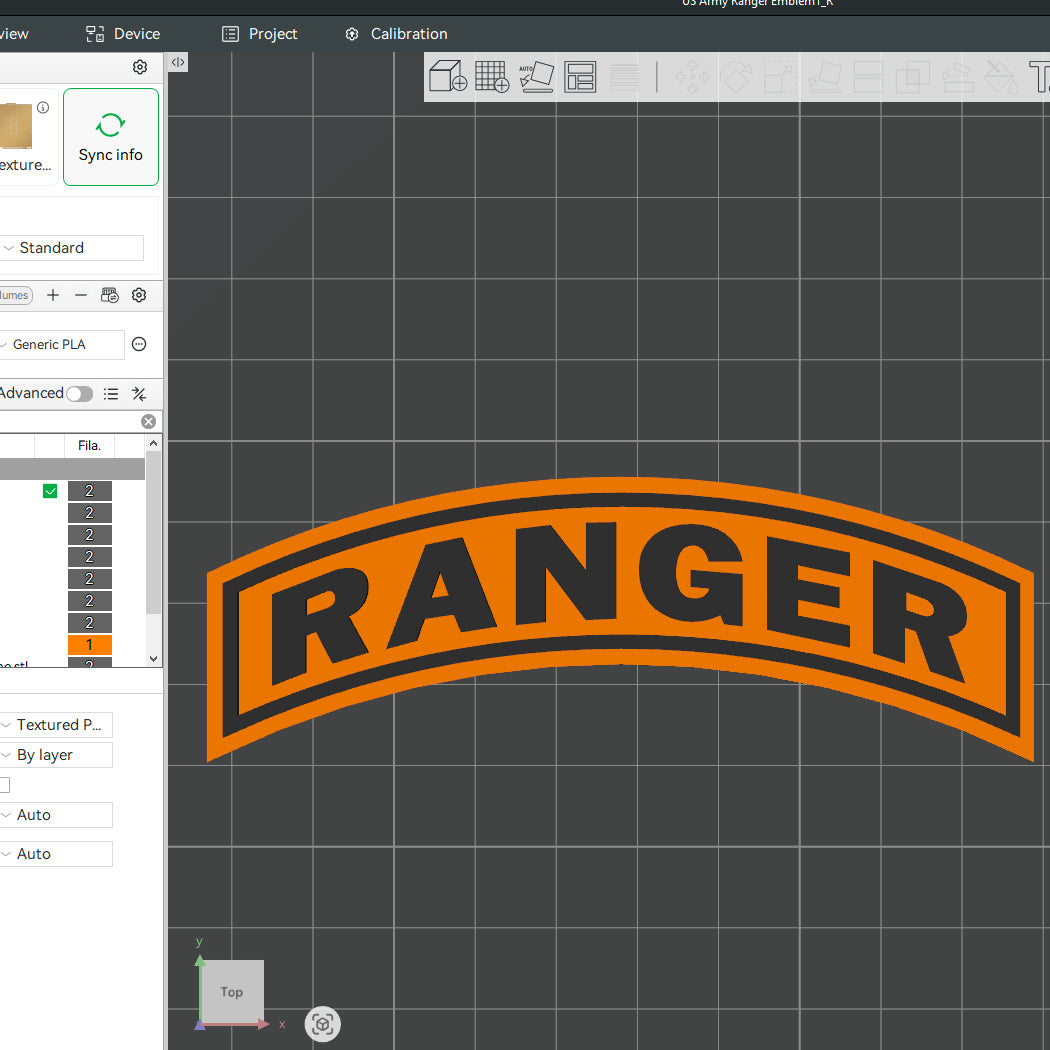Select the Auto orient tool
Image resolution: width=1050 pixels, height=1050 pixels.
pos(536,77)
